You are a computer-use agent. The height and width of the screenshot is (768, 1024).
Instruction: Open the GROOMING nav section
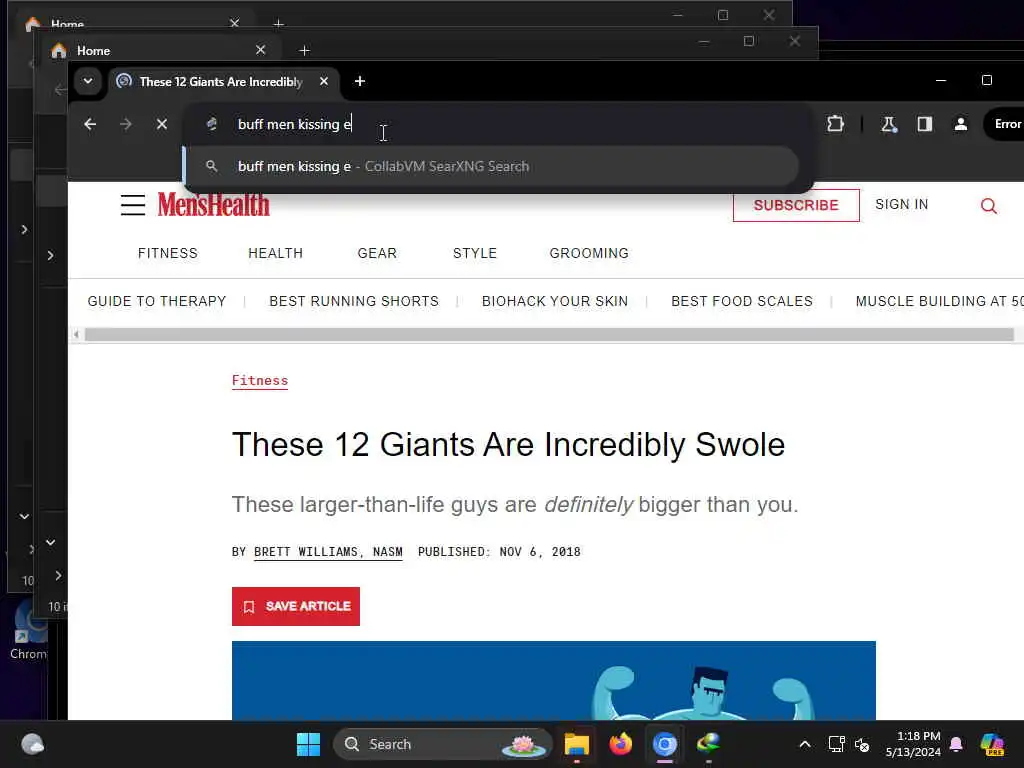pyautogui.click(x=589, y=253)
